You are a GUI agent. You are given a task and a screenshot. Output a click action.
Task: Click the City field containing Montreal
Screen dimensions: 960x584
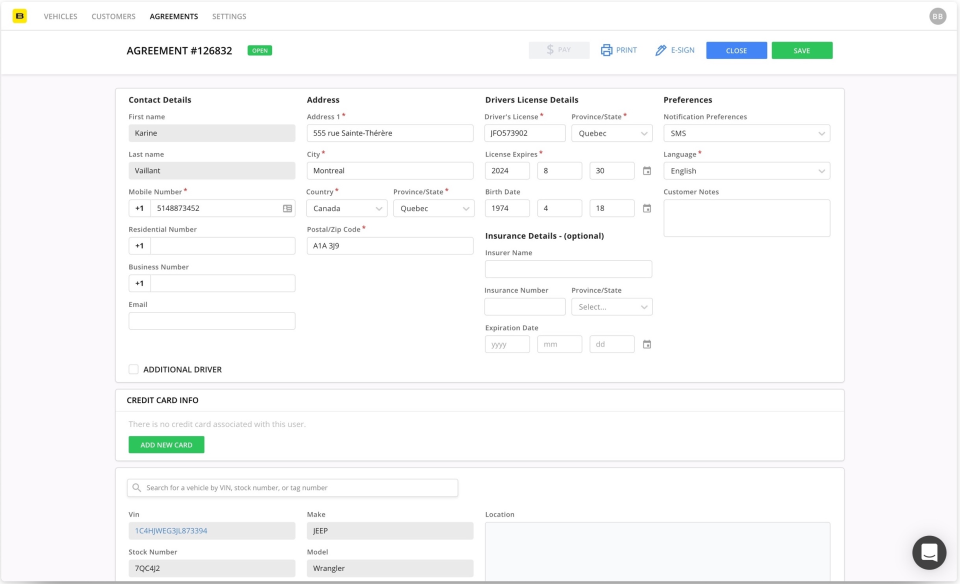coord(389,171)
